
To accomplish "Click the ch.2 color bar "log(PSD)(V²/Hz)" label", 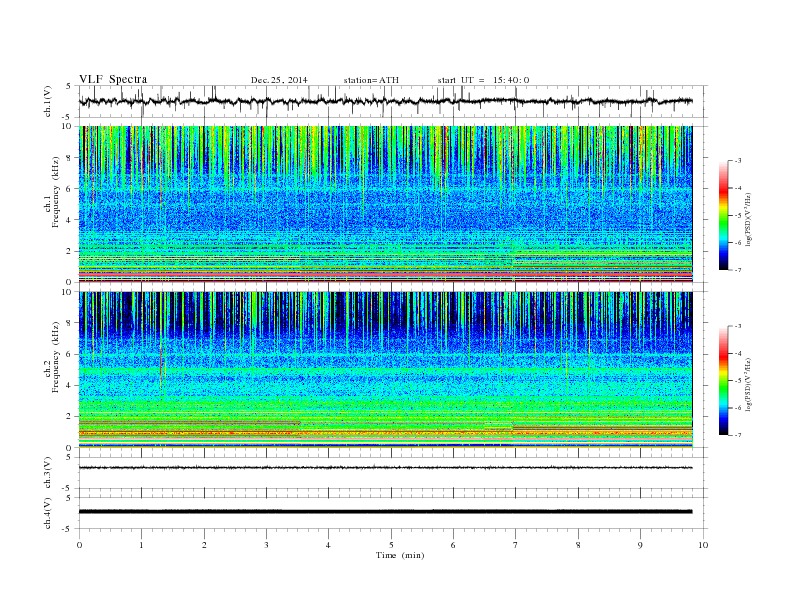I will pyautogui.click(x=748, y=384).
